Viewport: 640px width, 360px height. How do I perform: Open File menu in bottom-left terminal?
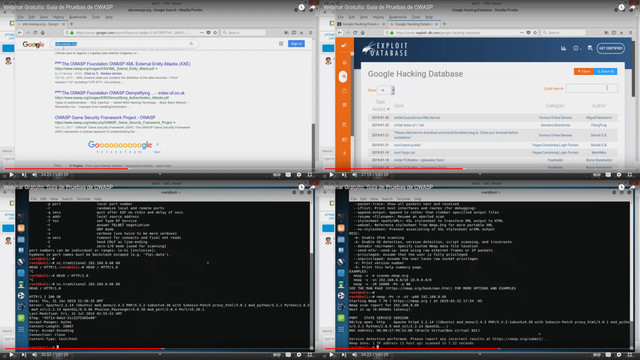click(33, 199)
